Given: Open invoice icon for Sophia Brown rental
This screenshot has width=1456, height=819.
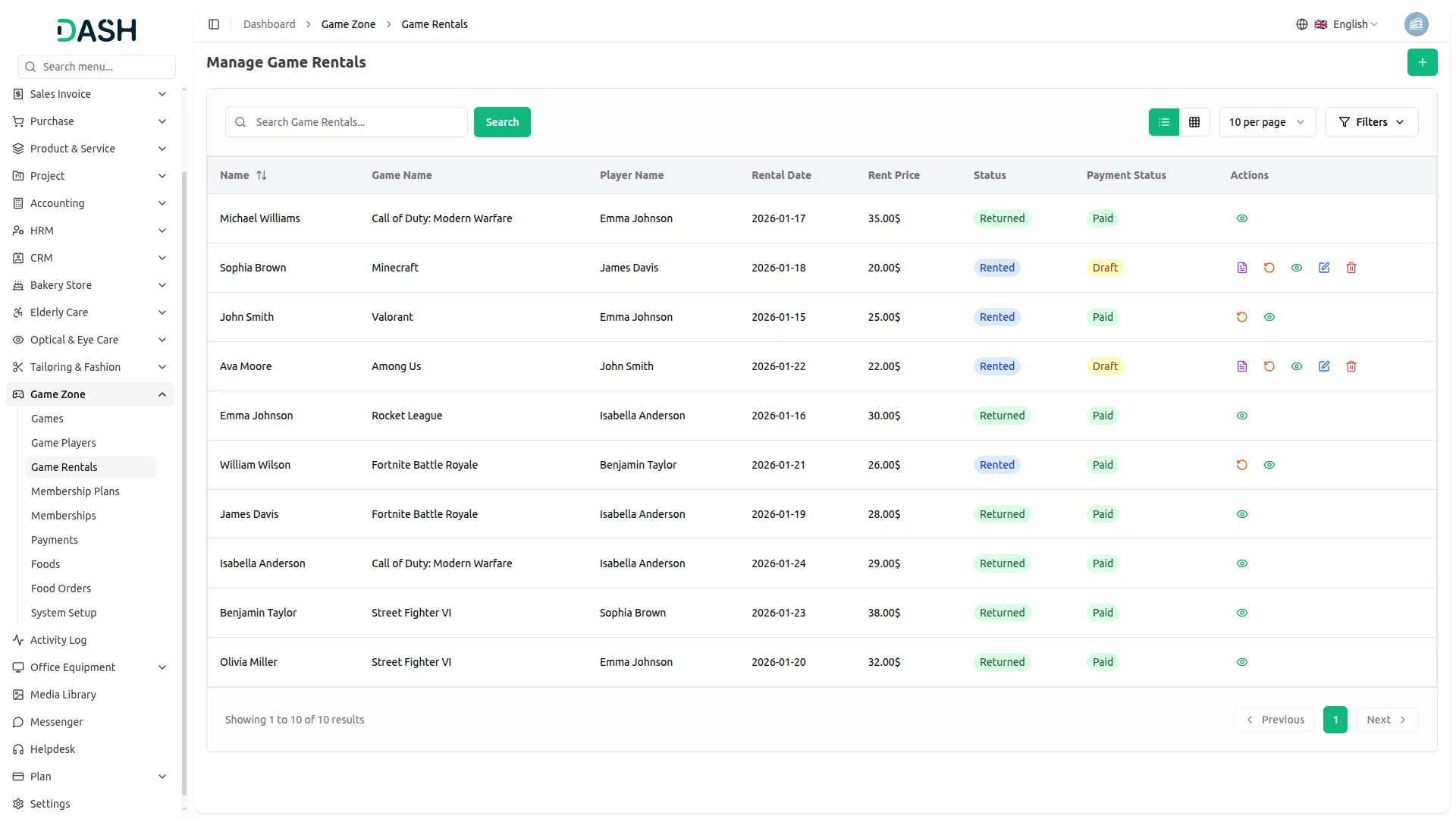Looking at the screenshot, I should coord(1242,268).
